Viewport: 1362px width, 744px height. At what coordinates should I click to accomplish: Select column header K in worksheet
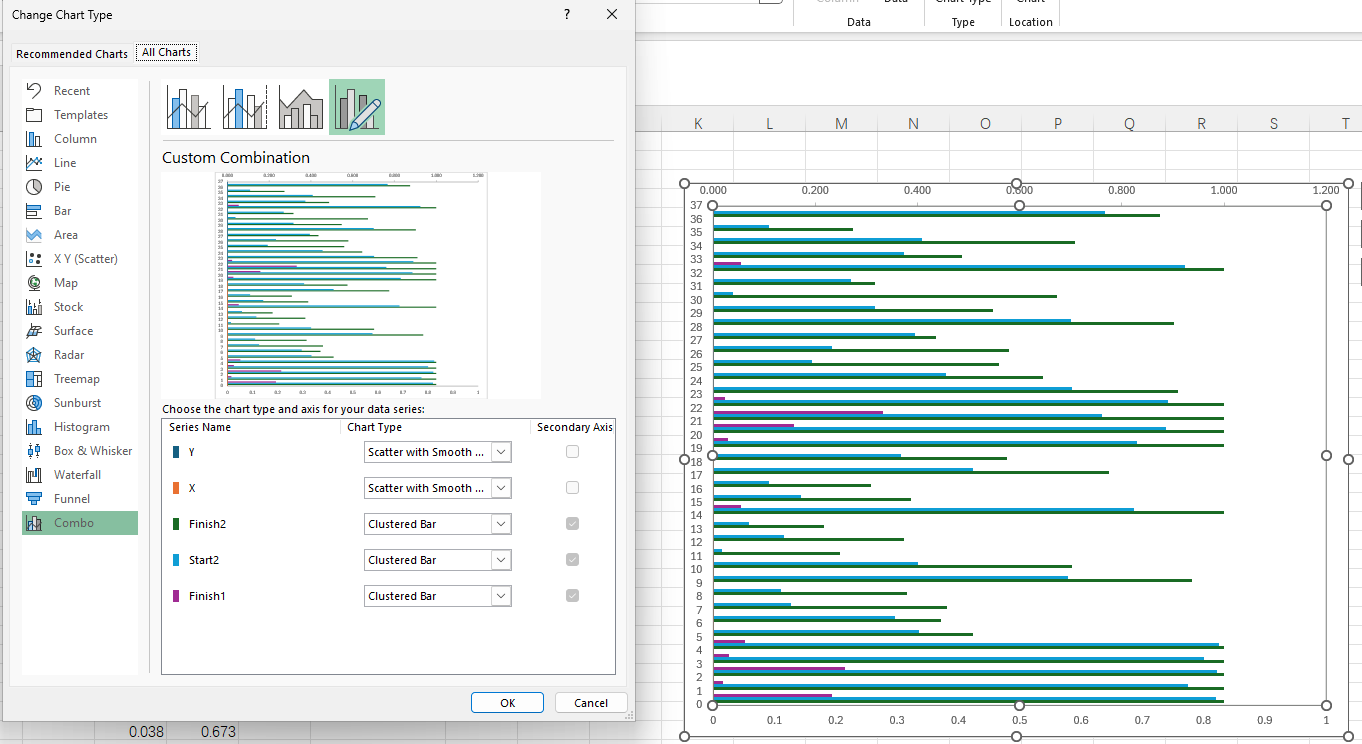(697, 124)
